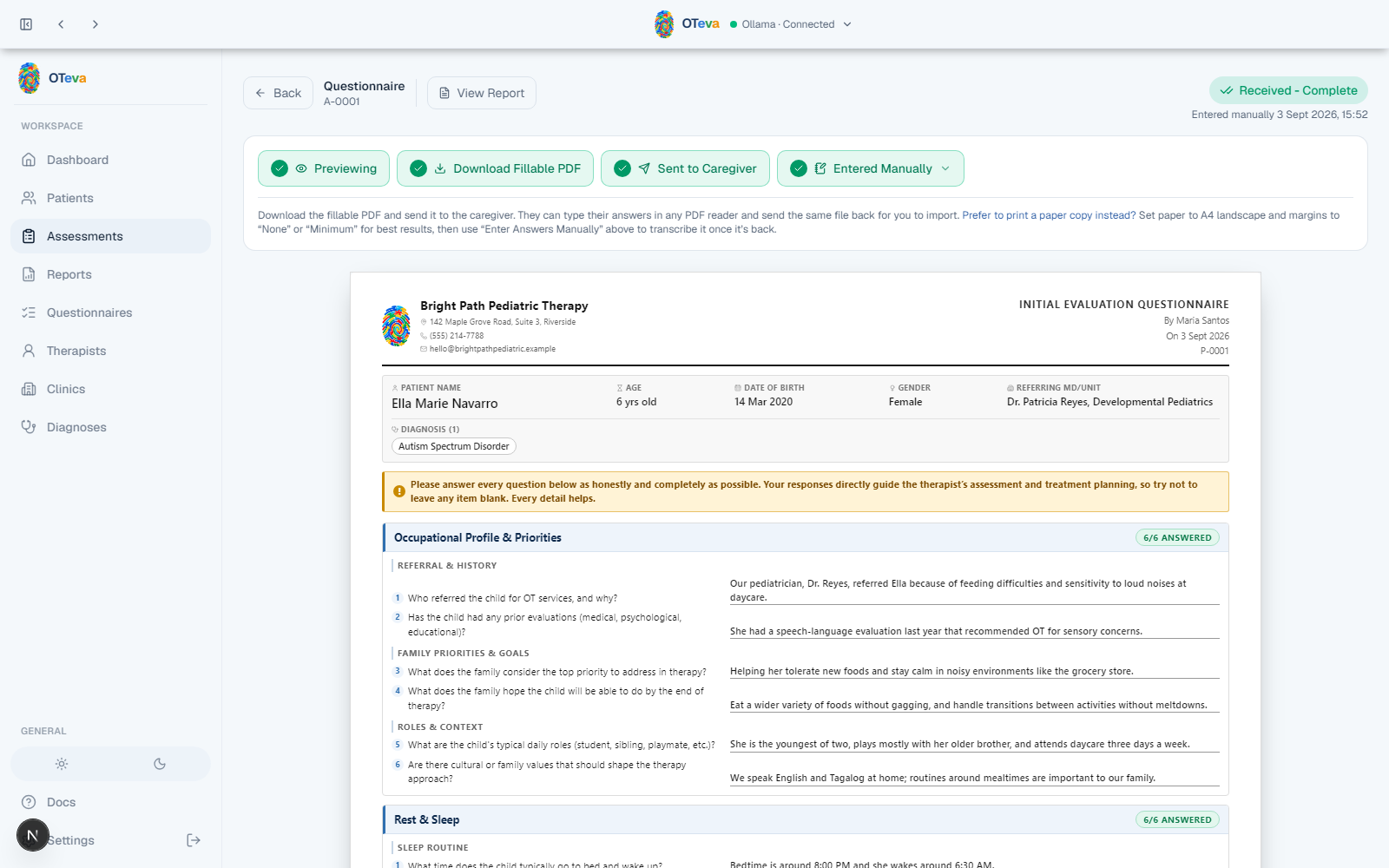This screenshot has width=1389, height=868.
Task: Select the Previewing step button
Action: coord(324,168)
